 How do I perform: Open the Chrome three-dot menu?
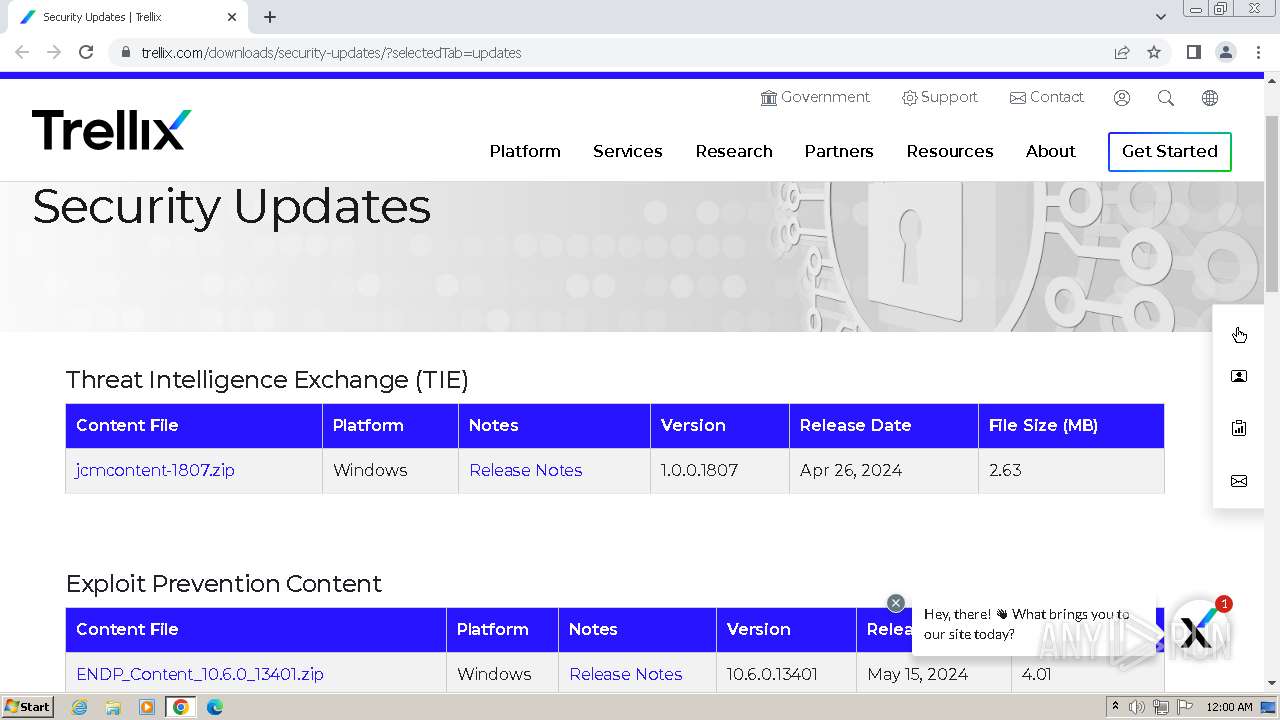pos(1257,52)
